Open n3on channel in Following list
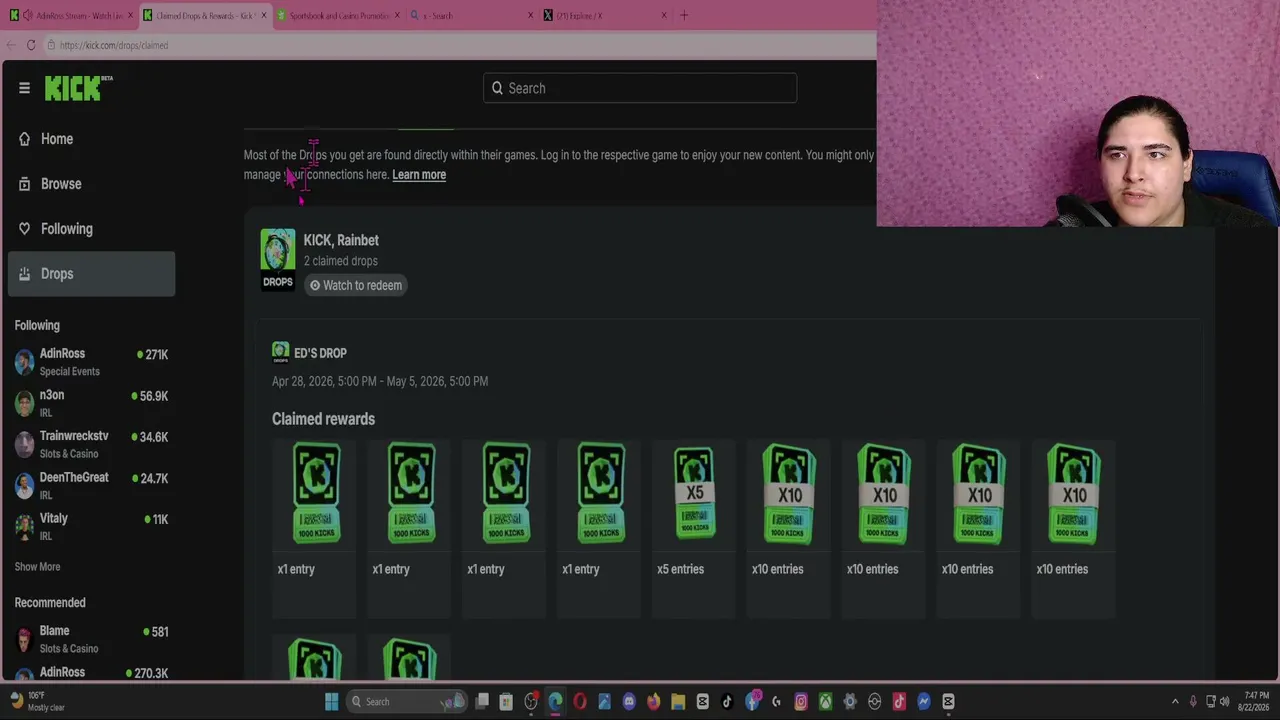Viewport: 1280px width, 720px height. [91, 403]
